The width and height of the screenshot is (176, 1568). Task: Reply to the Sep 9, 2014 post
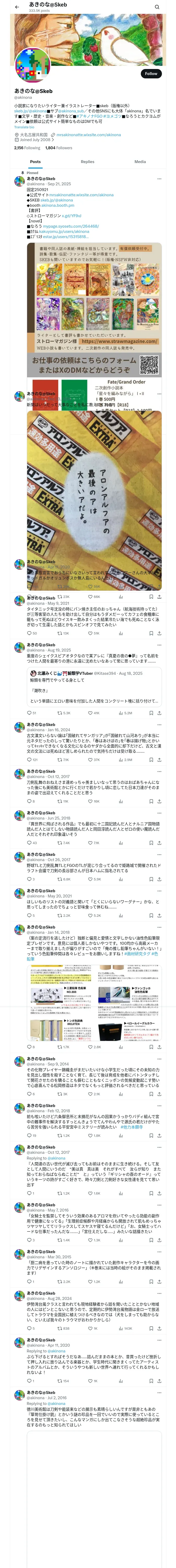coord(28,1094)
